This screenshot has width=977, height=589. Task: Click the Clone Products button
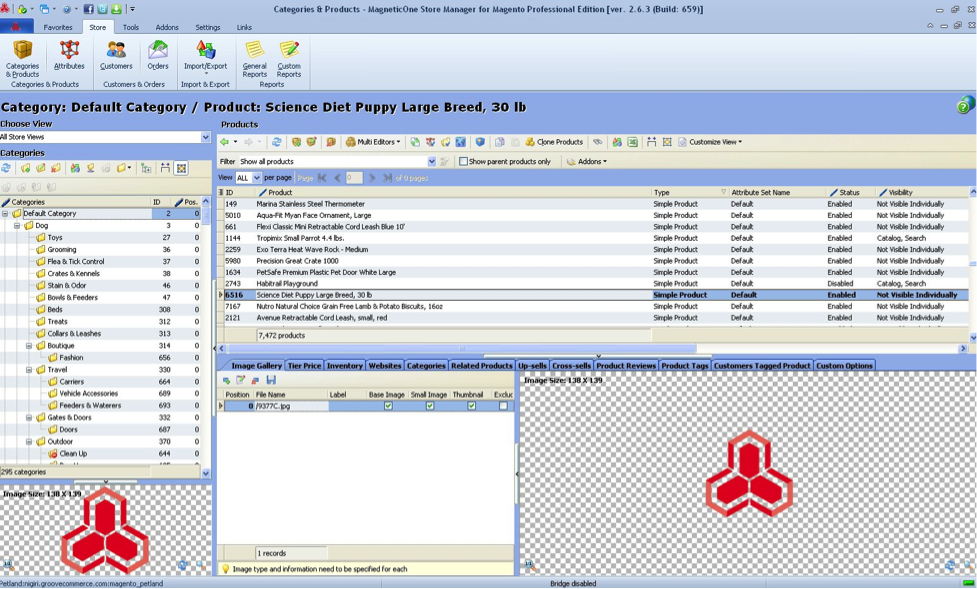click(x=554, y=142)
